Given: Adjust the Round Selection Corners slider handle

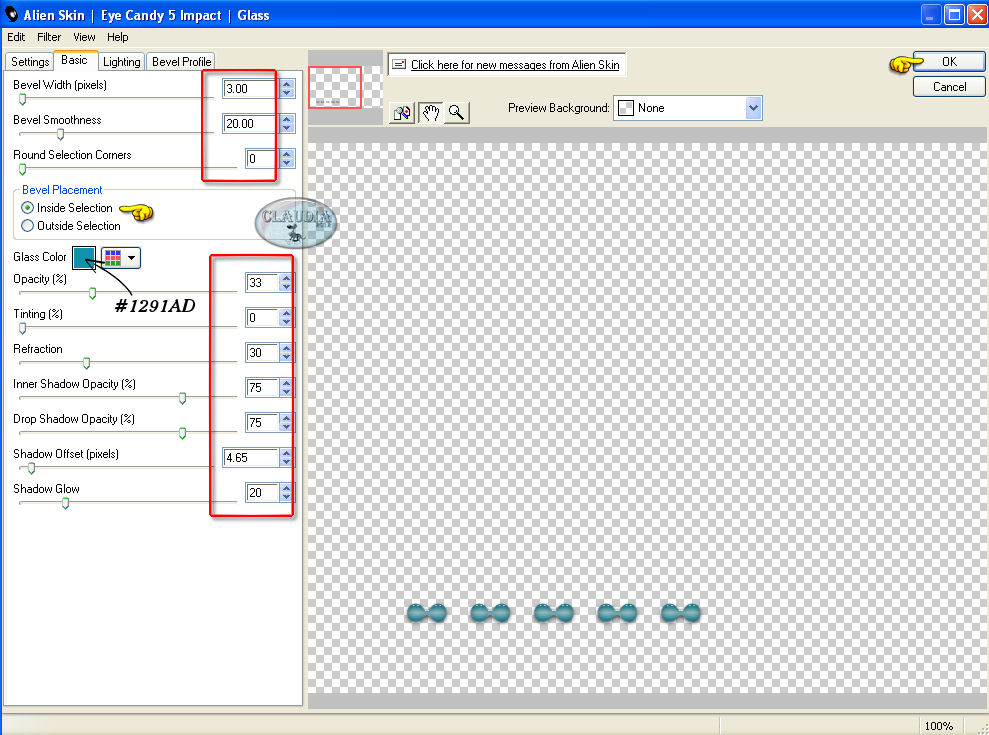Looking at the screenshot, I should tap(23, 169).
